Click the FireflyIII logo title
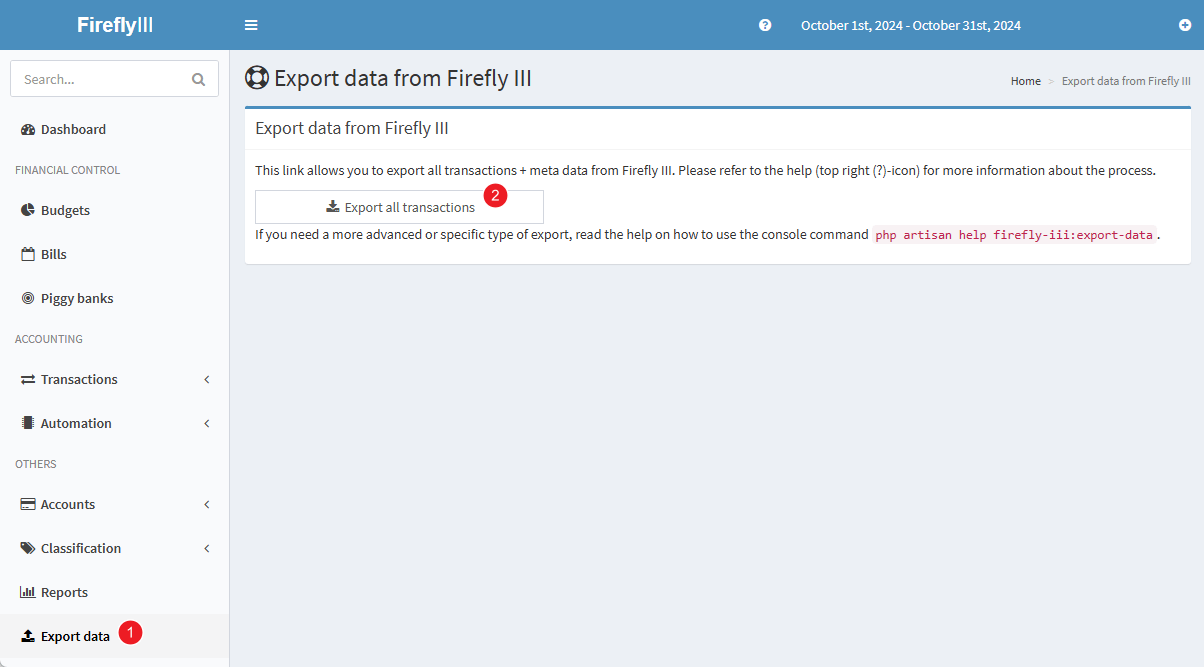1204x667 pixels. pyautogui.click(x=115, y=25)
